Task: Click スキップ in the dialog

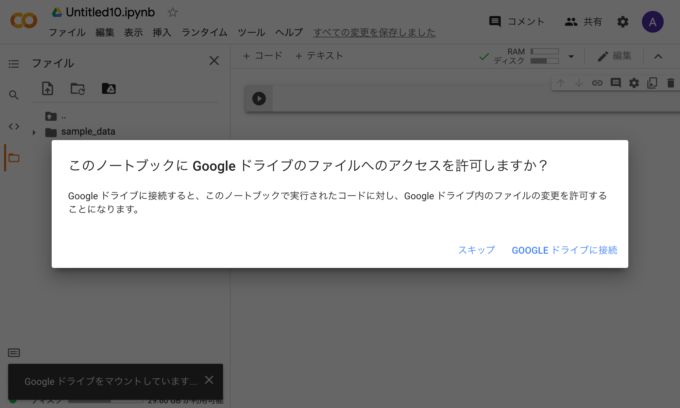Action: (x=476, y=250)
